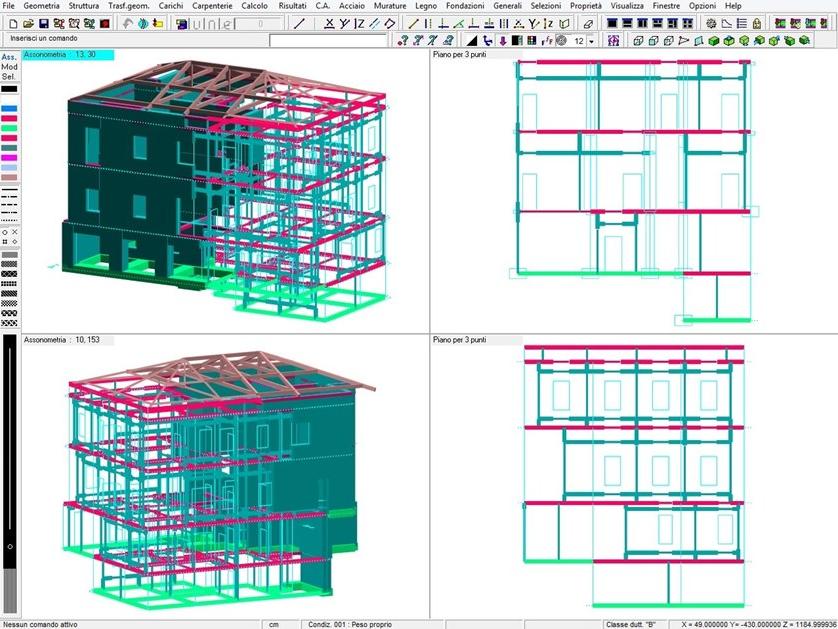Click the undo arrow icon
Screen dimensions: 838x629
tap(129, 24)
